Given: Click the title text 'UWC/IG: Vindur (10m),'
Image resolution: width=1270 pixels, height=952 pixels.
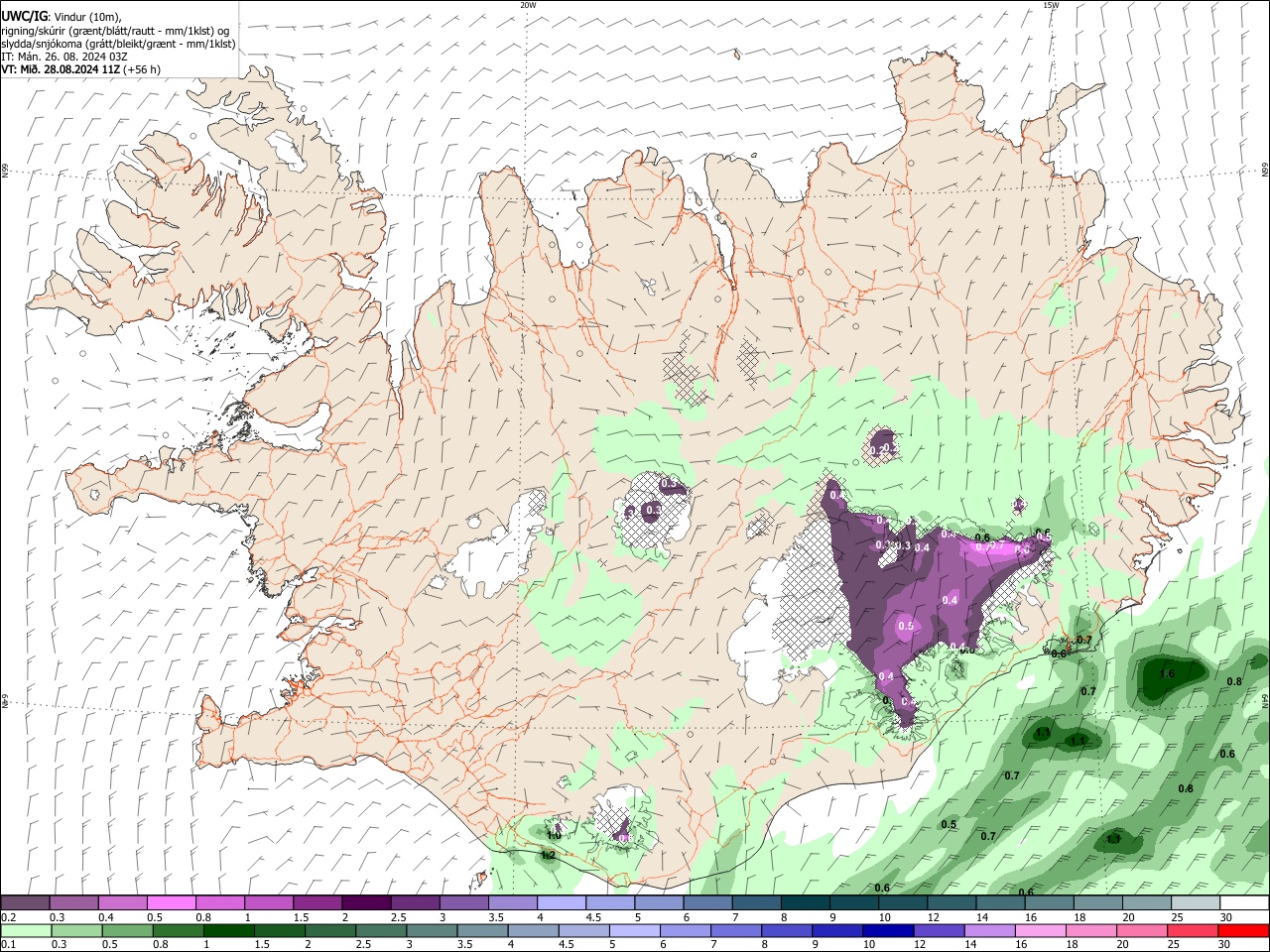Looking at the screenshot, I should click(x=62, y=16).
